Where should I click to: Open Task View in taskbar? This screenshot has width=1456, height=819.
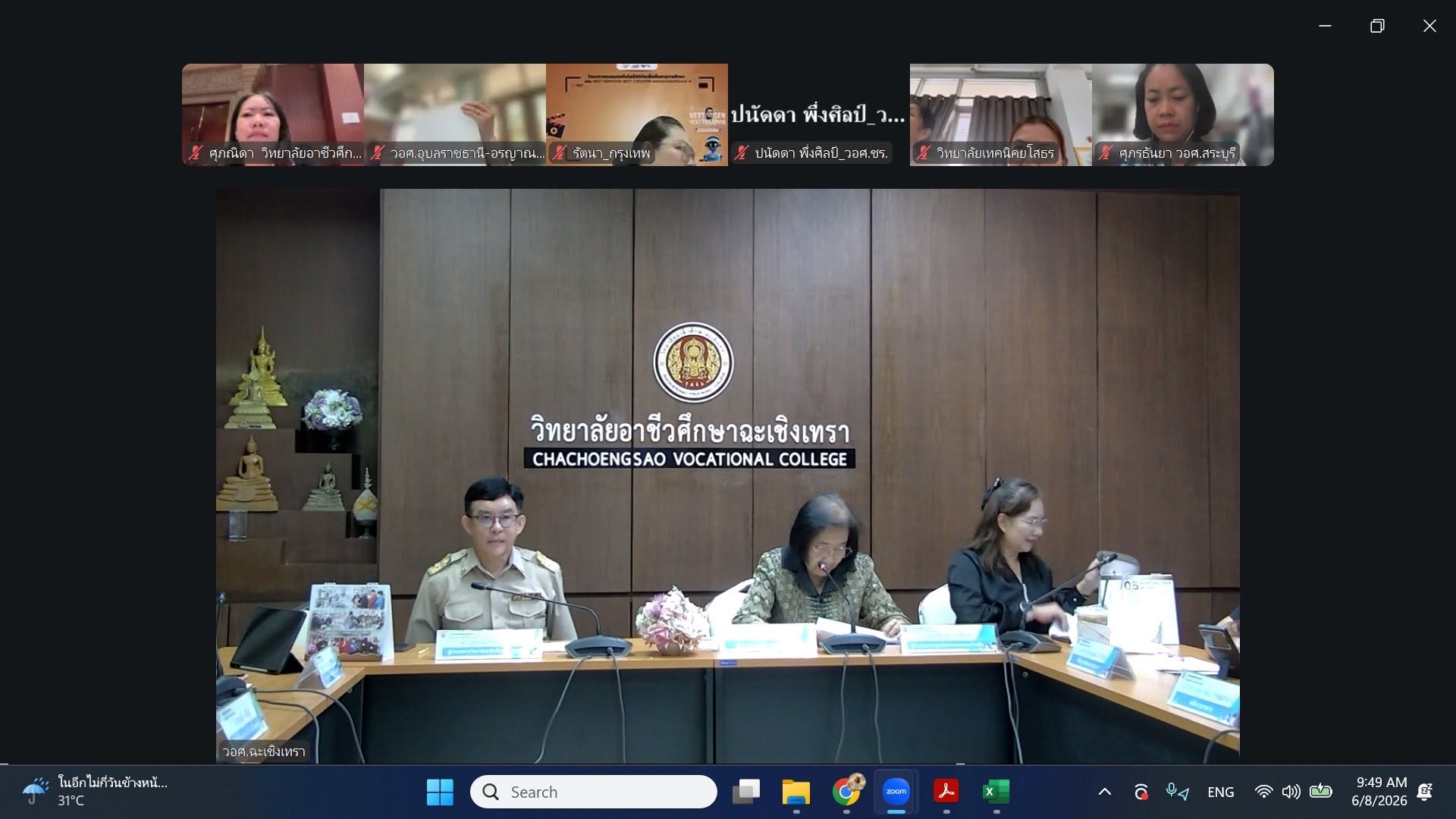pos(745,792)
